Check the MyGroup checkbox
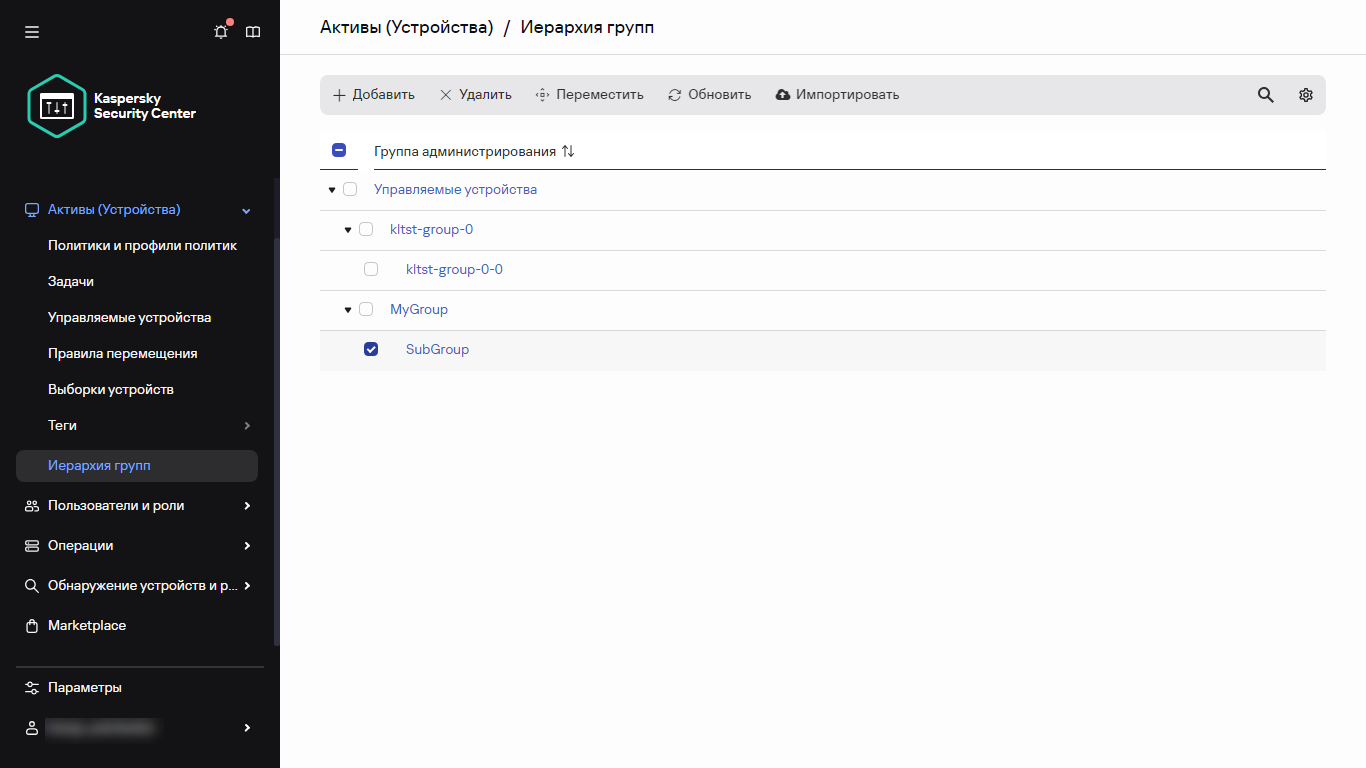The height and width of the screenshot is (768, 1366). [366, 309]
